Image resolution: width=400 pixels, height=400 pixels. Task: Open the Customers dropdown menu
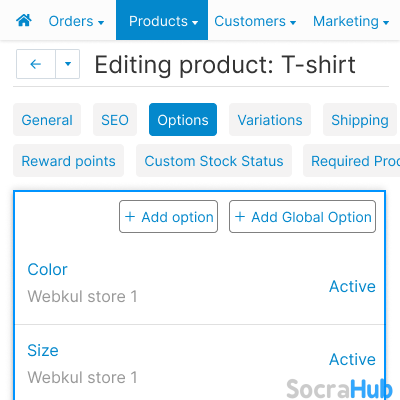coord(255,21)
